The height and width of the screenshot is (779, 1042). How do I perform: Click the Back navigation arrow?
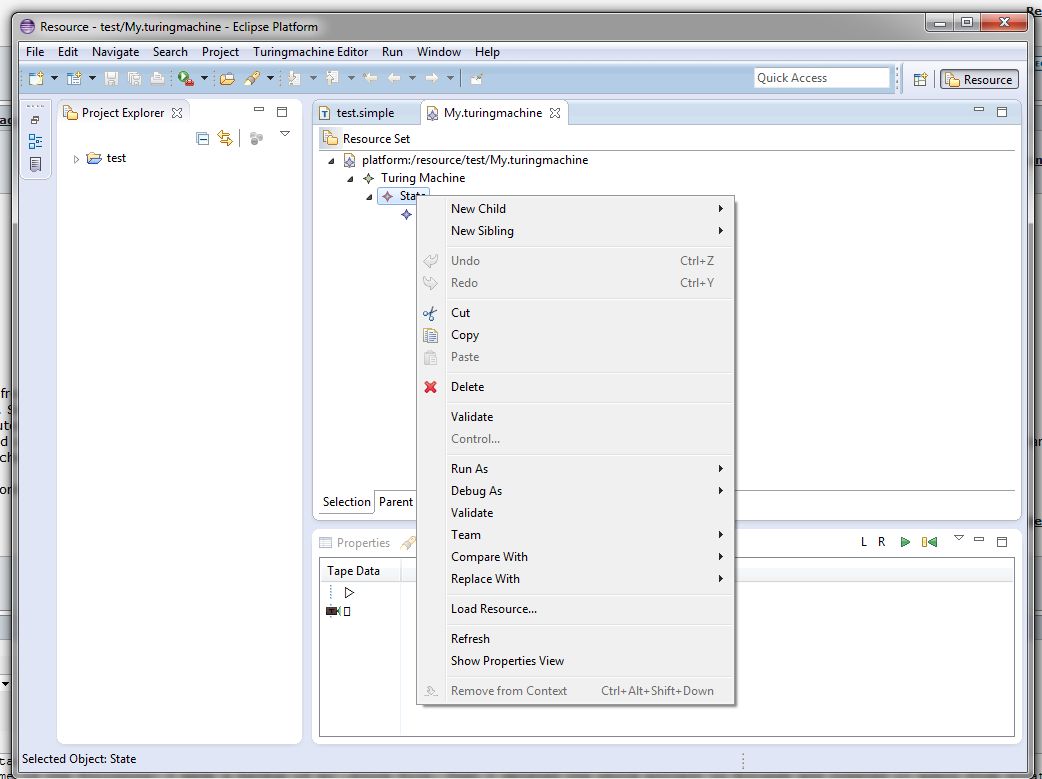coord(394,78)
